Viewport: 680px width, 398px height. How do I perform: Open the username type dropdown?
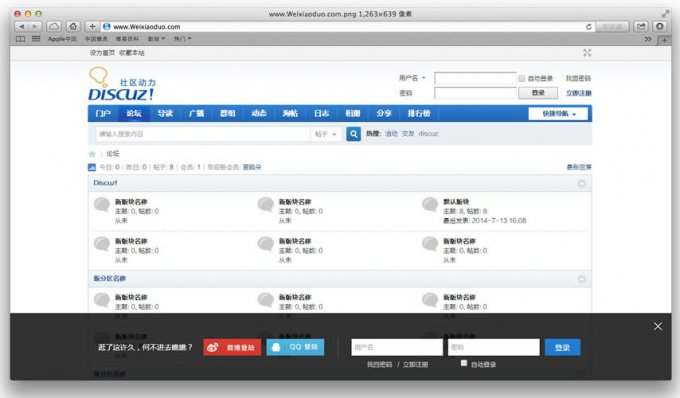pyautogui.click(x=412, y=78)
